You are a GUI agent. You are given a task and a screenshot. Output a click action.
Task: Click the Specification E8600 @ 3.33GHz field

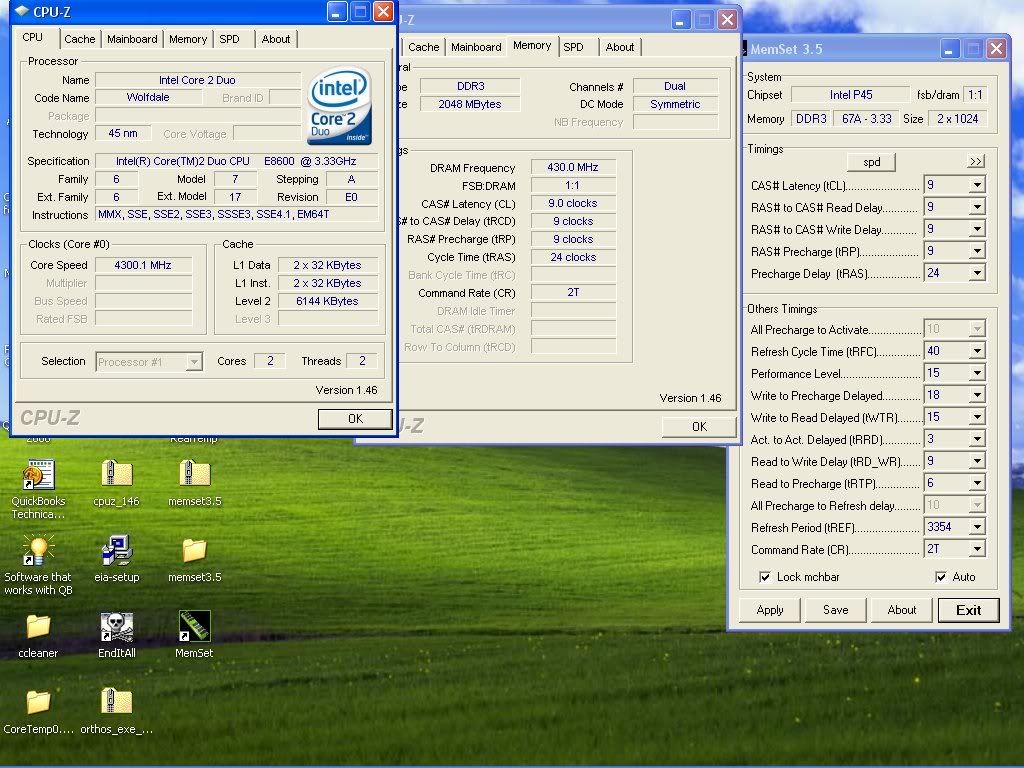pos(236,161)
